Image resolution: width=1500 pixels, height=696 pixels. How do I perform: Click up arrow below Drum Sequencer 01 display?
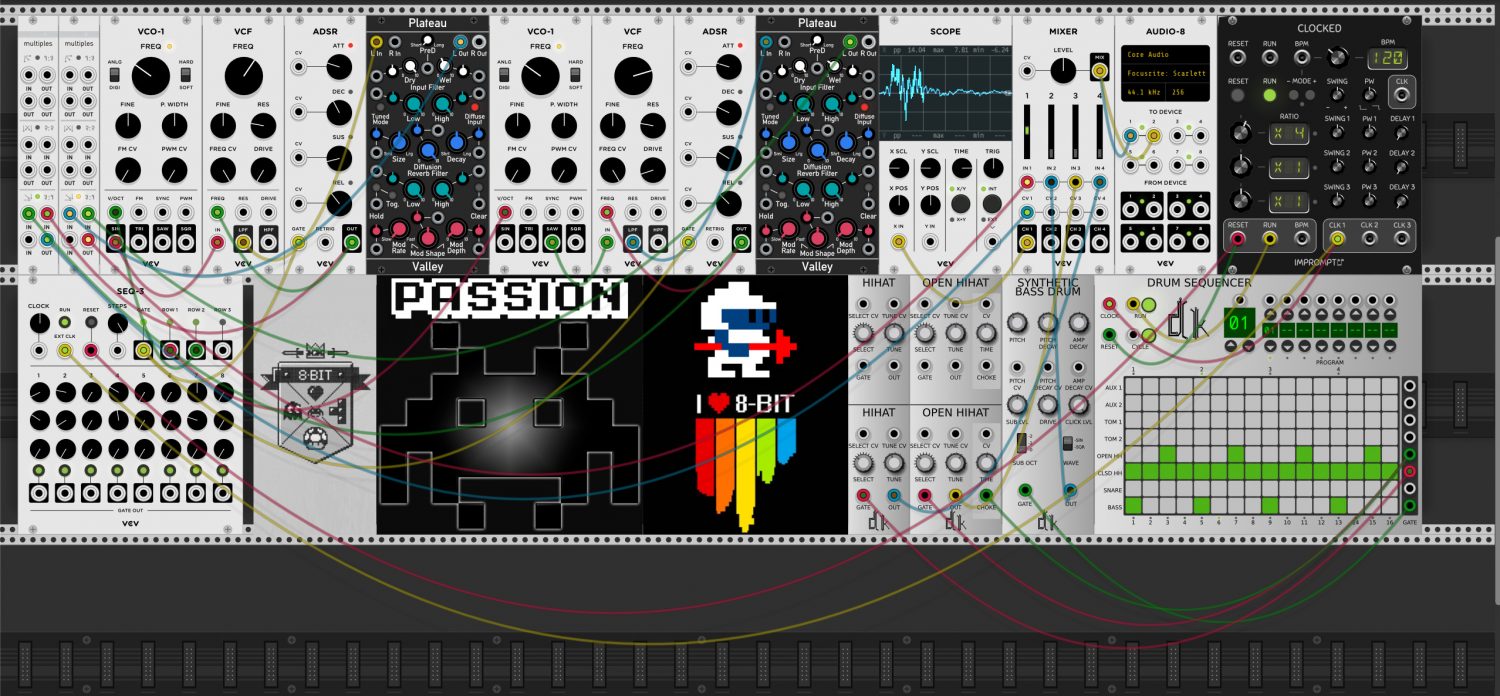click(1232, 347)
